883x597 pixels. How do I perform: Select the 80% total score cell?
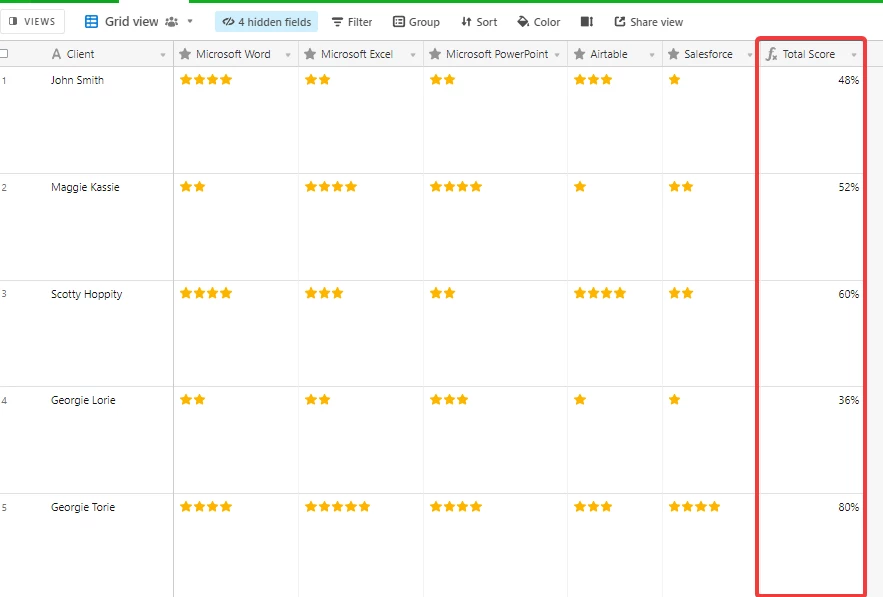tap(811, 543)
